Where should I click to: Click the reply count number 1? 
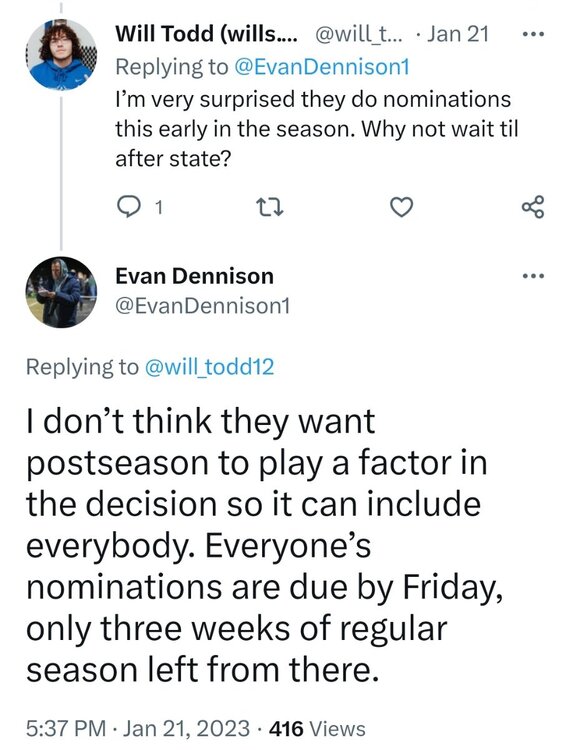[x=159, y=208]
